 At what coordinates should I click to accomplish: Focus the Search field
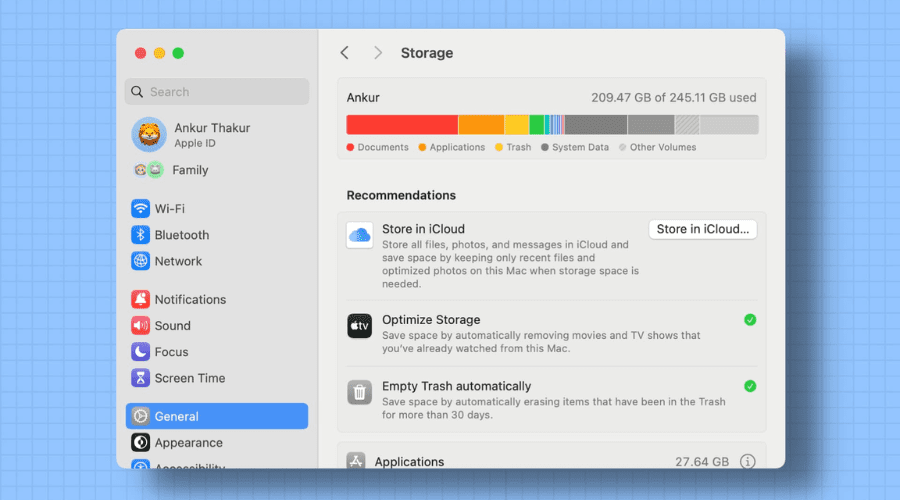point(217,92)
